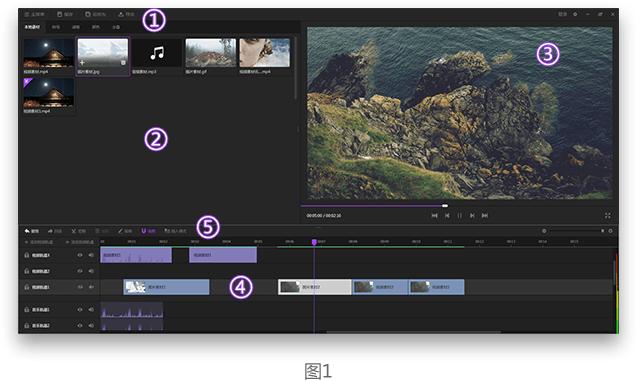Hide the first video track with eye icon
The width and height of the screenshot is (637, 380).
80,255
